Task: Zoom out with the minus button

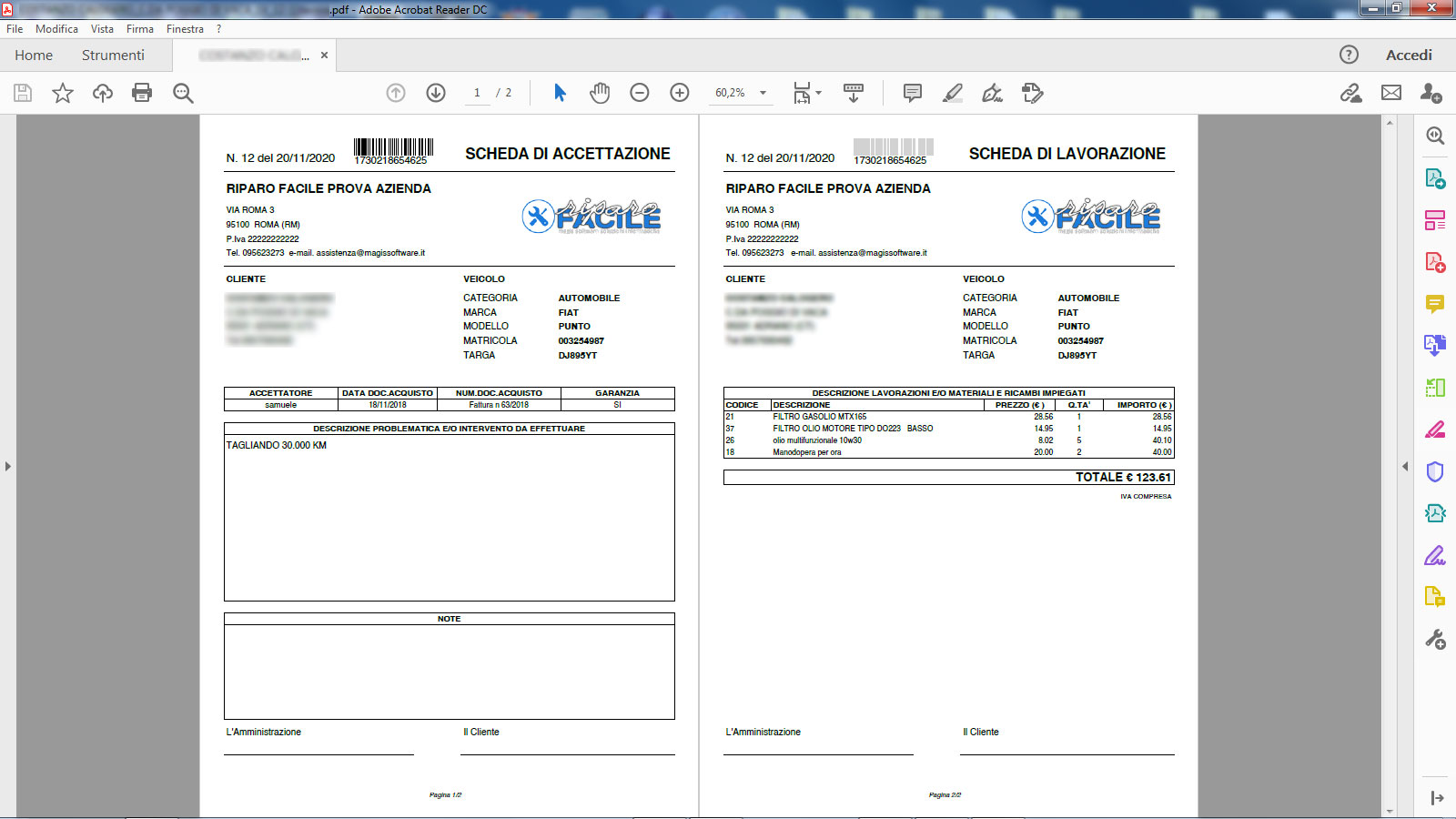Action: pos(640,93)
